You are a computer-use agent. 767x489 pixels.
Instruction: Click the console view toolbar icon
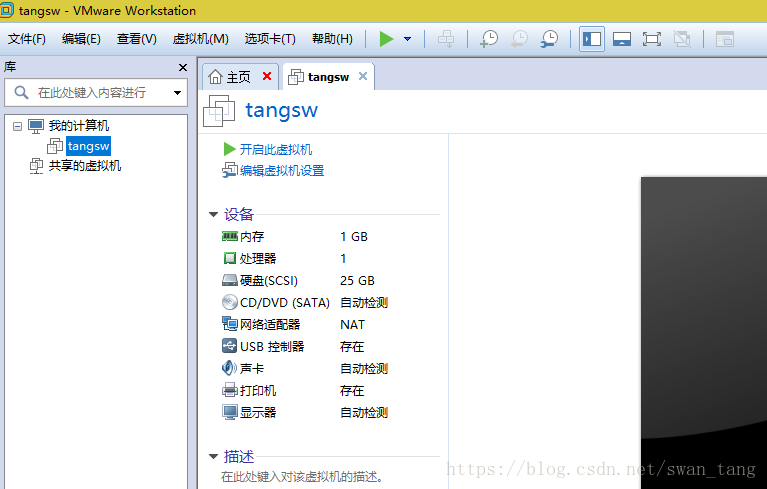[x=724, y=39]
